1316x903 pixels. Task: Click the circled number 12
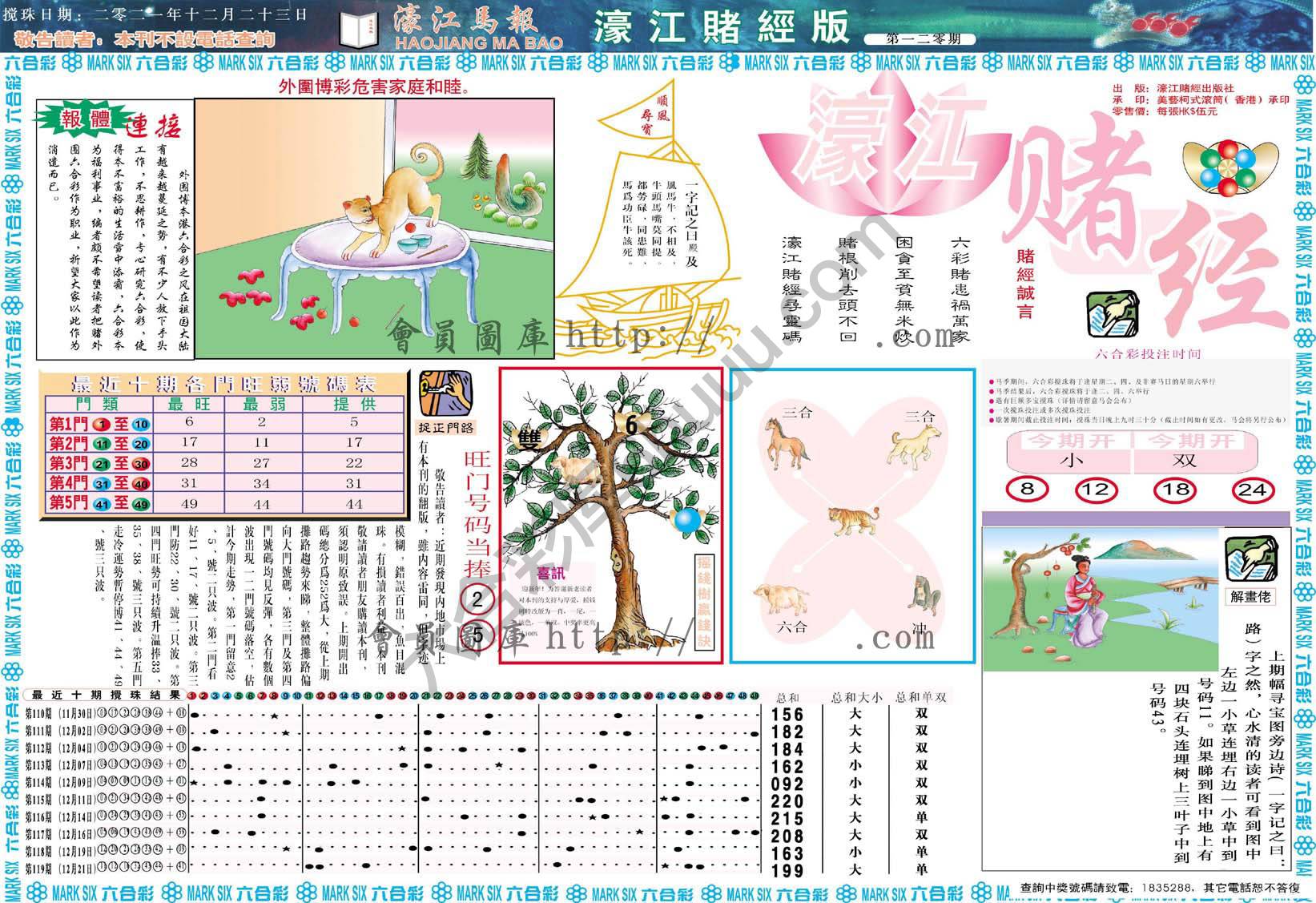pos(1096,489)
